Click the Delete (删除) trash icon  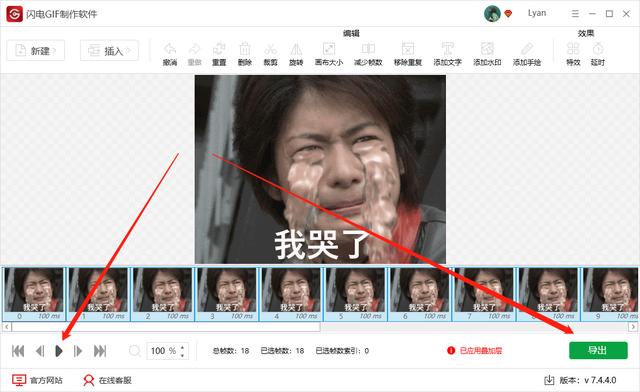244,49
